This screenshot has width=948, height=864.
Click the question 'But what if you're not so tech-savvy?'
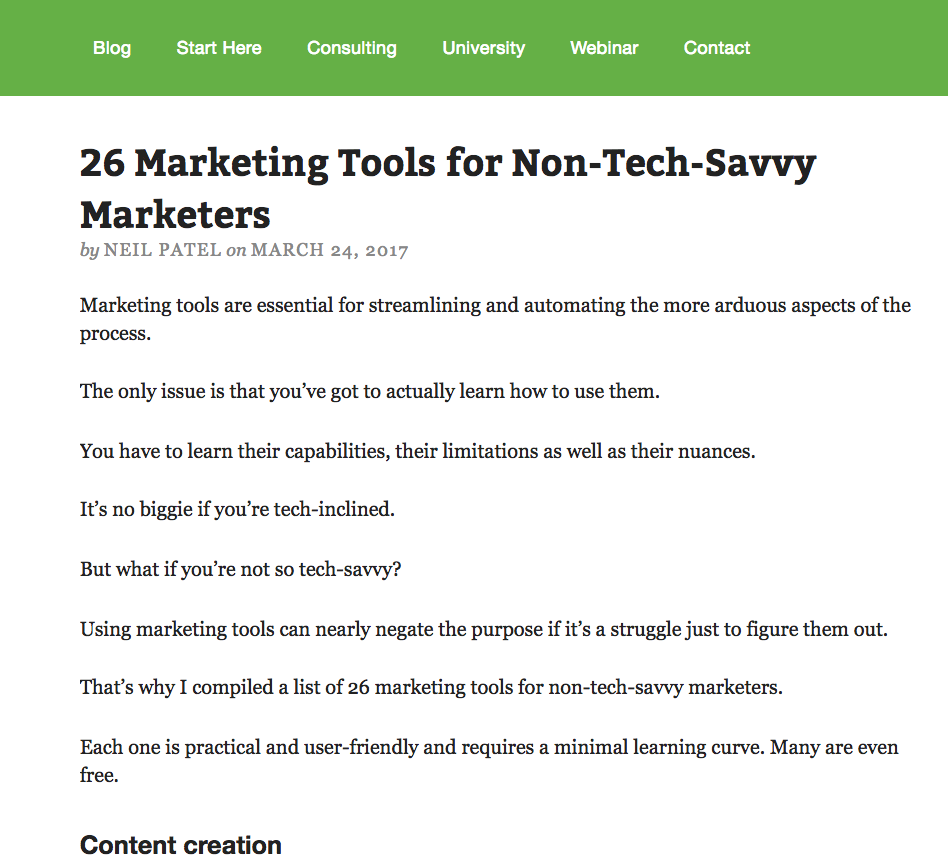(x=240, y=569)
